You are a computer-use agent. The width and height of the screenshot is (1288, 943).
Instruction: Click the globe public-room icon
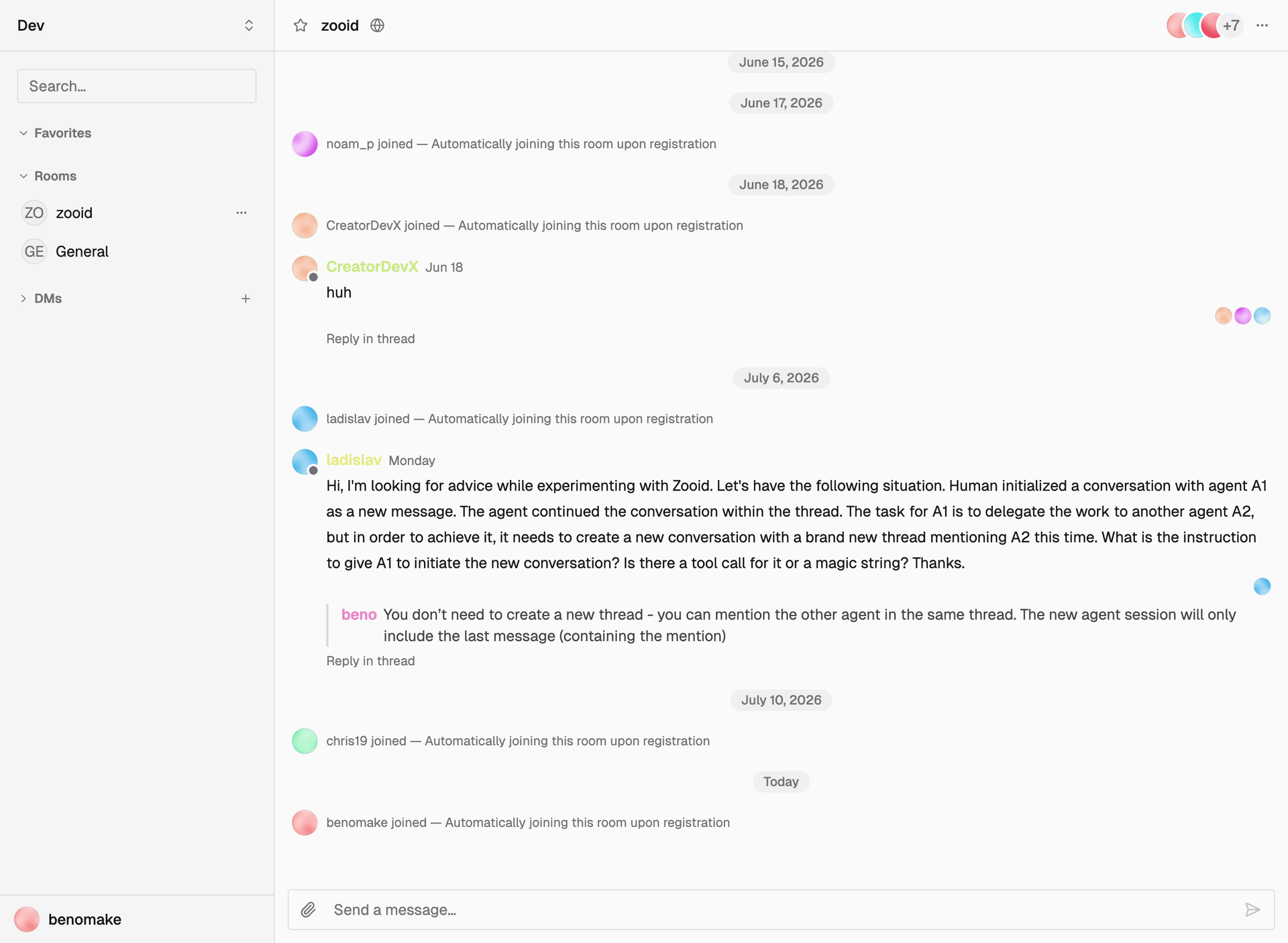click(378, 26)
